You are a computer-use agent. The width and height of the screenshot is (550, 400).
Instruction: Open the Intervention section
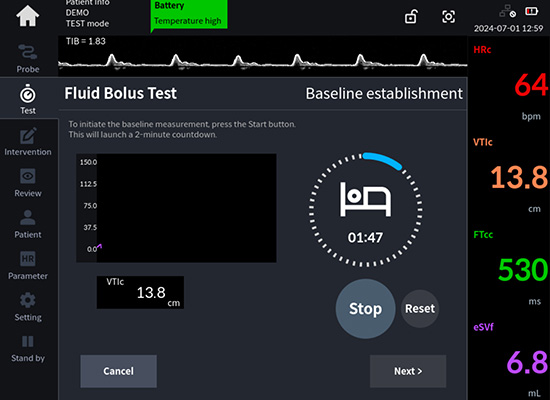point(28,142)
